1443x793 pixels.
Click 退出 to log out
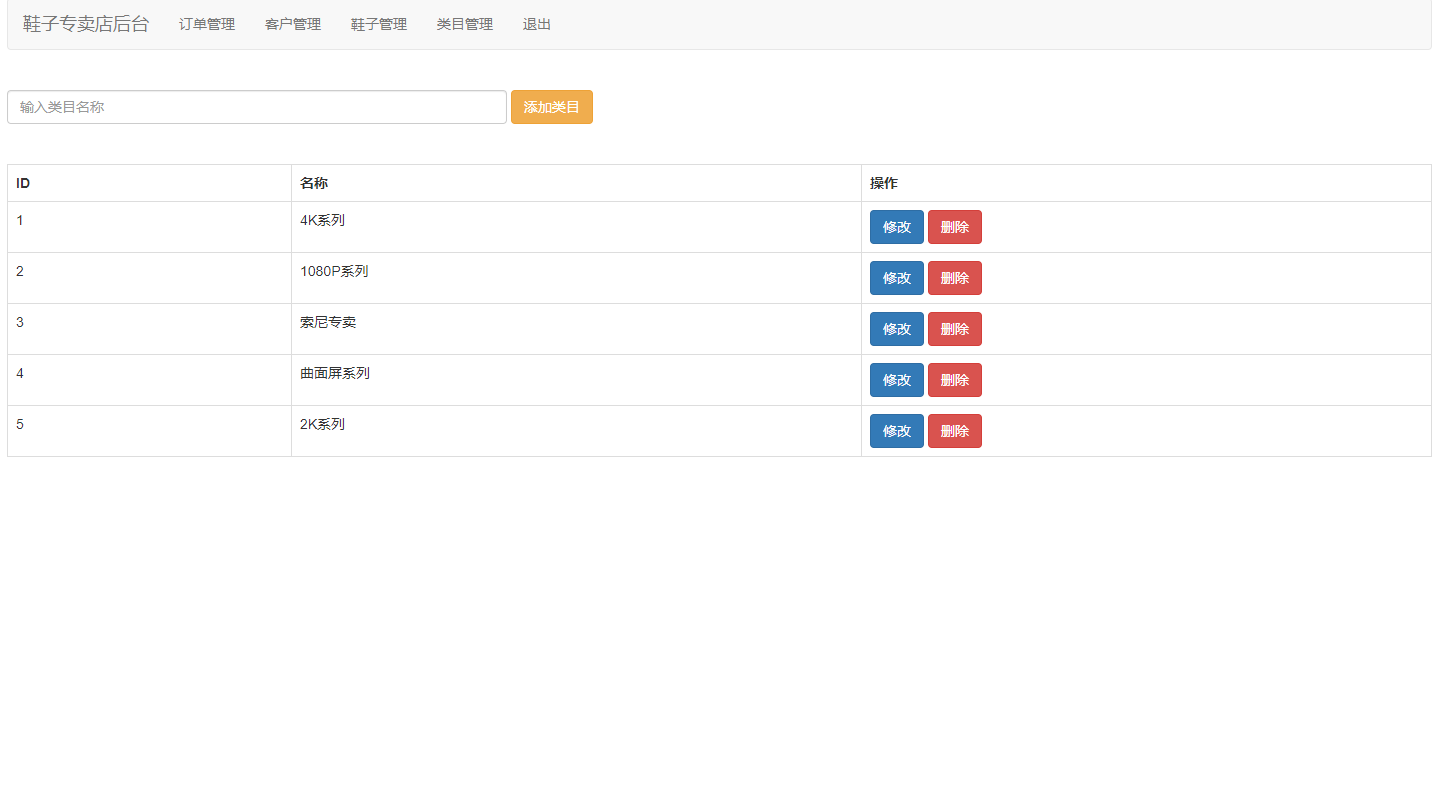click(536, 24)
